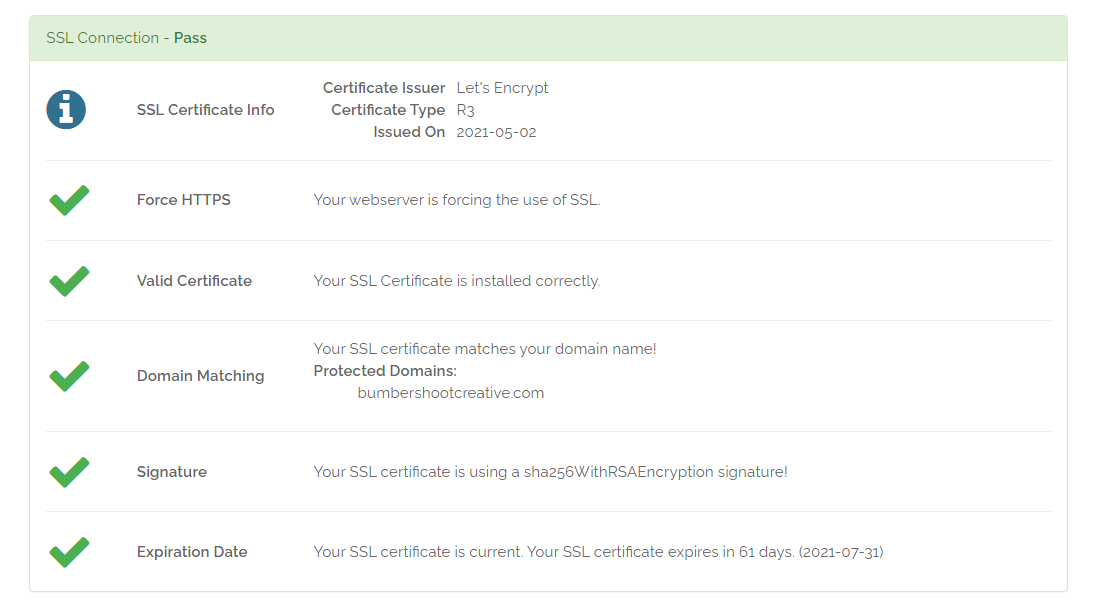Click the Force HTTPS label
The height and width of the screenshot is (607, 1095).
tap(183, 200)
